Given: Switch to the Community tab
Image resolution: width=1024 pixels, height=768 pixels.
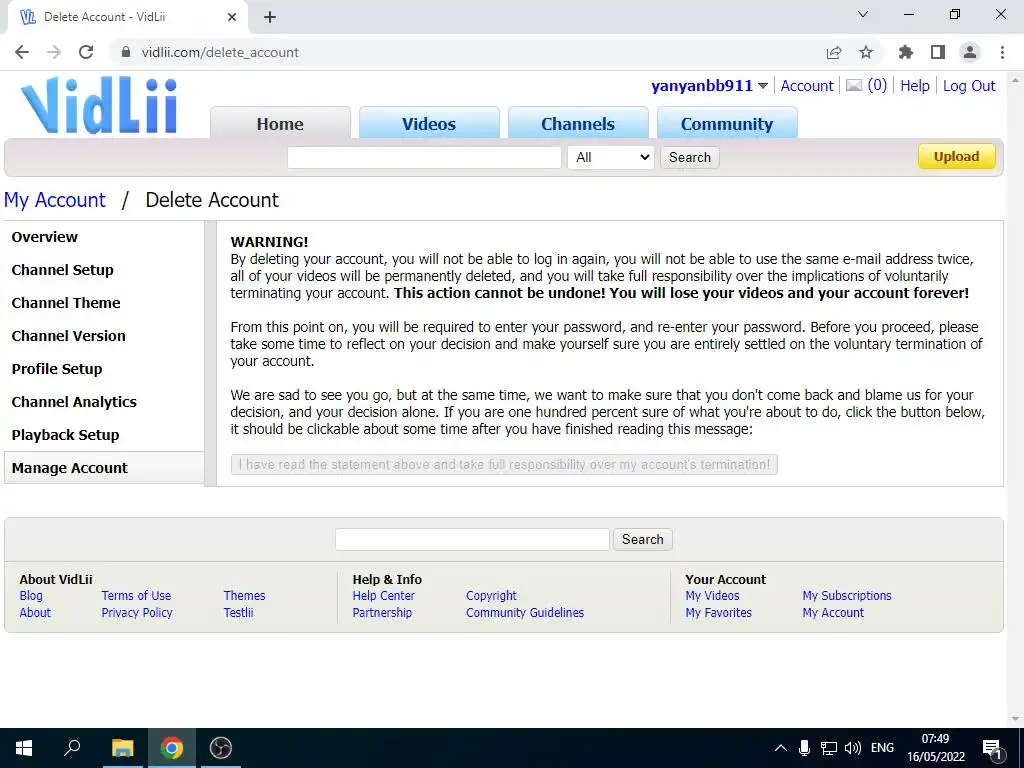Looking at the screenshot, I should (727, 123).
